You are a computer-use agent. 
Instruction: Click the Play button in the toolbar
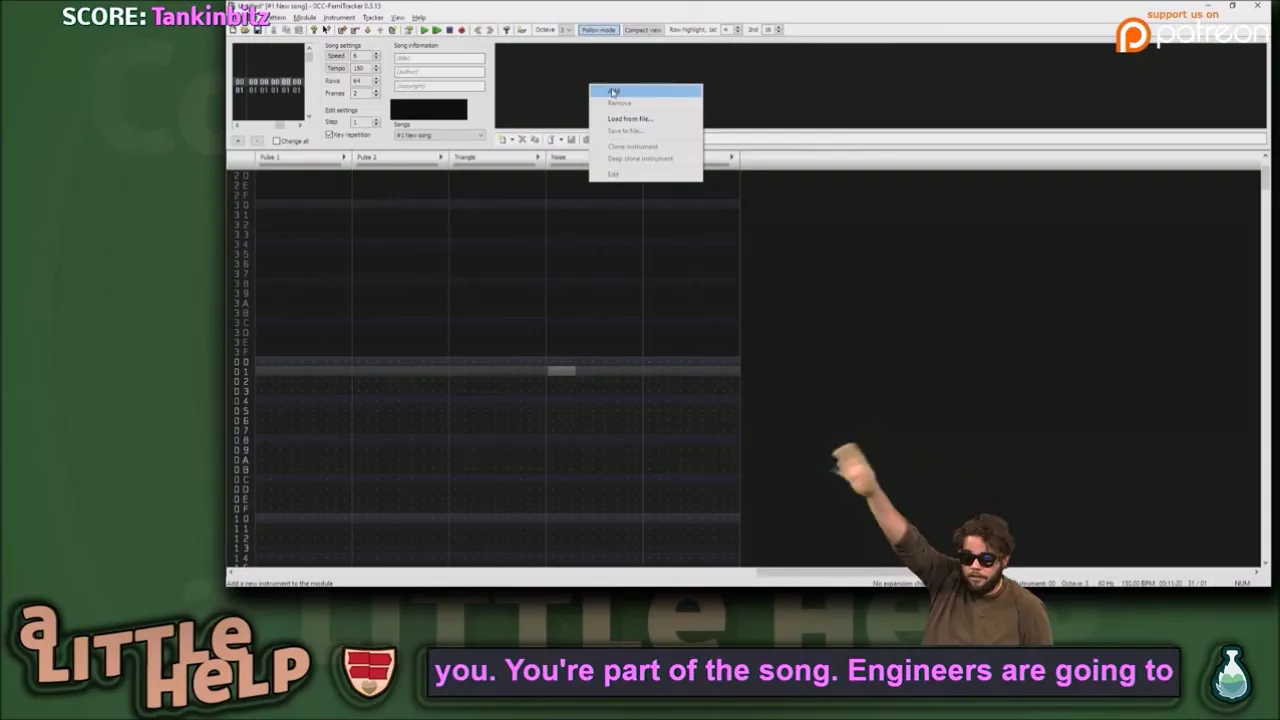pos(424,30)
